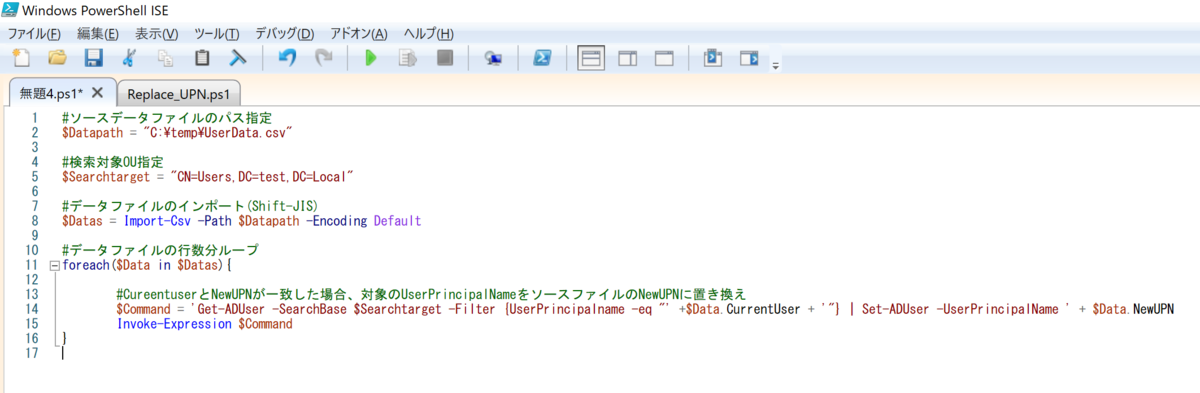Click the comment #検索対象OU指定

click(x=112, y=161)
